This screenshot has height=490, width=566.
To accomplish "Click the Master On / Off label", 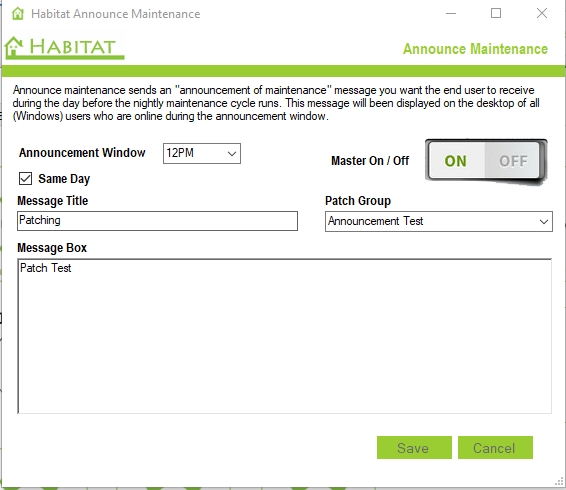I will (370, 161).
